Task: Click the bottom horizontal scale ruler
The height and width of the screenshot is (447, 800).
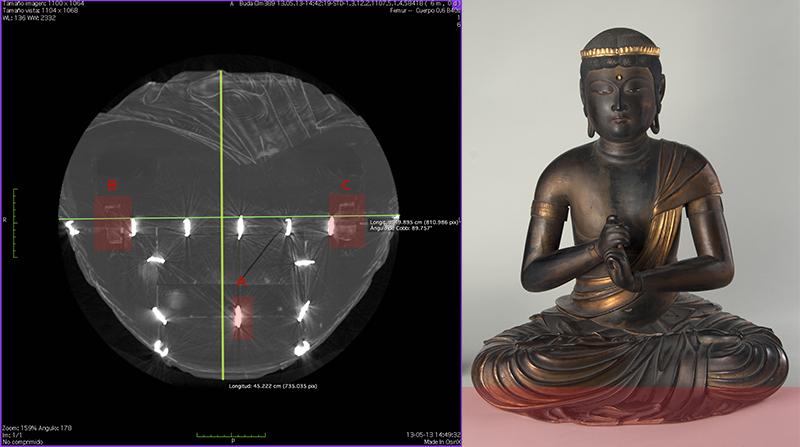Action: [232, 434]
